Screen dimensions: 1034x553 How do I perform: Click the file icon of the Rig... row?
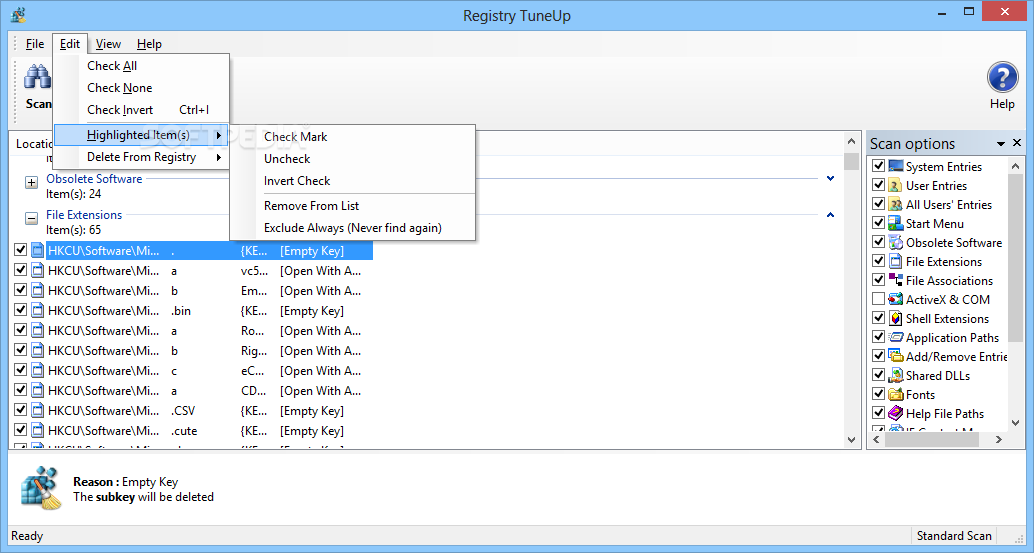[38, 351]
